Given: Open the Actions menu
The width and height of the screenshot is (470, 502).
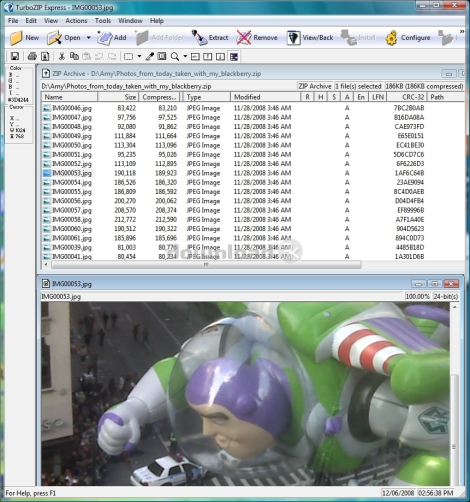Looking at the screenshot, I should [x=76, y=21].
